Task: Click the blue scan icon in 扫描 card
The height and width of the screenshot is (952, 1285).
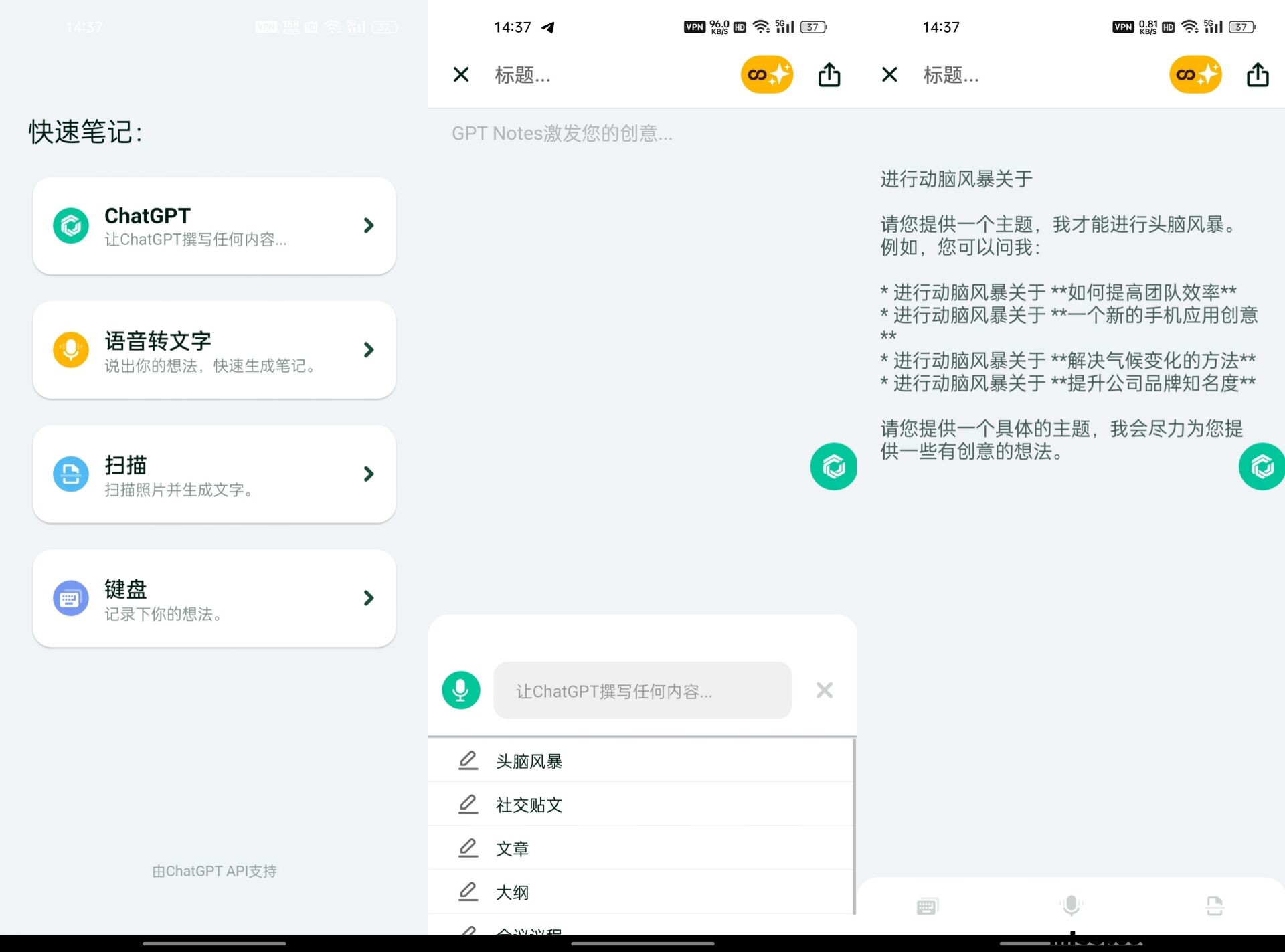Action: 71,474
